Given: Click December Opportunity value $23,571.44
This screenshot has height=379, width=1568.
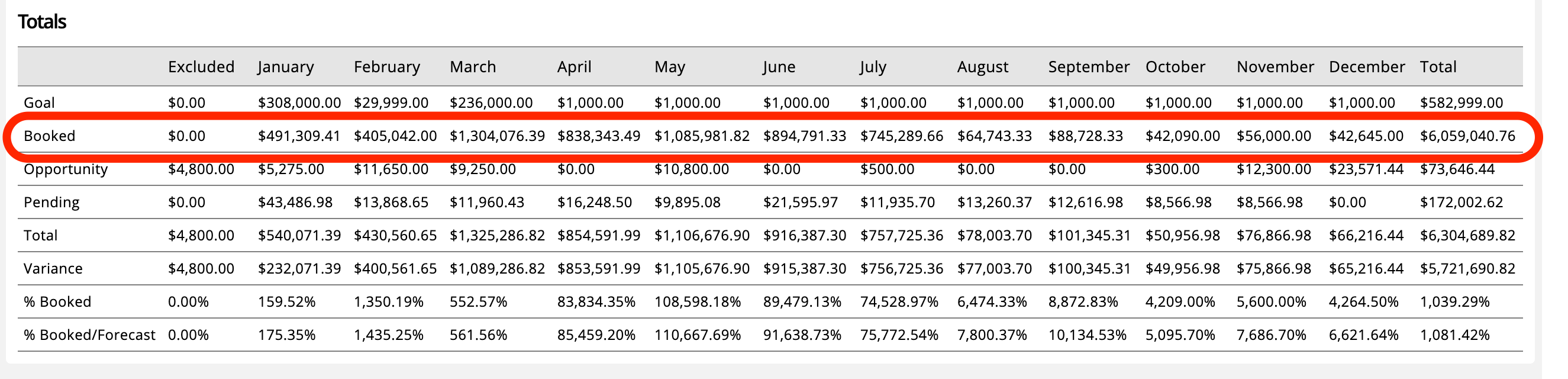Looking at the screenshot, I should [1366, 169].
